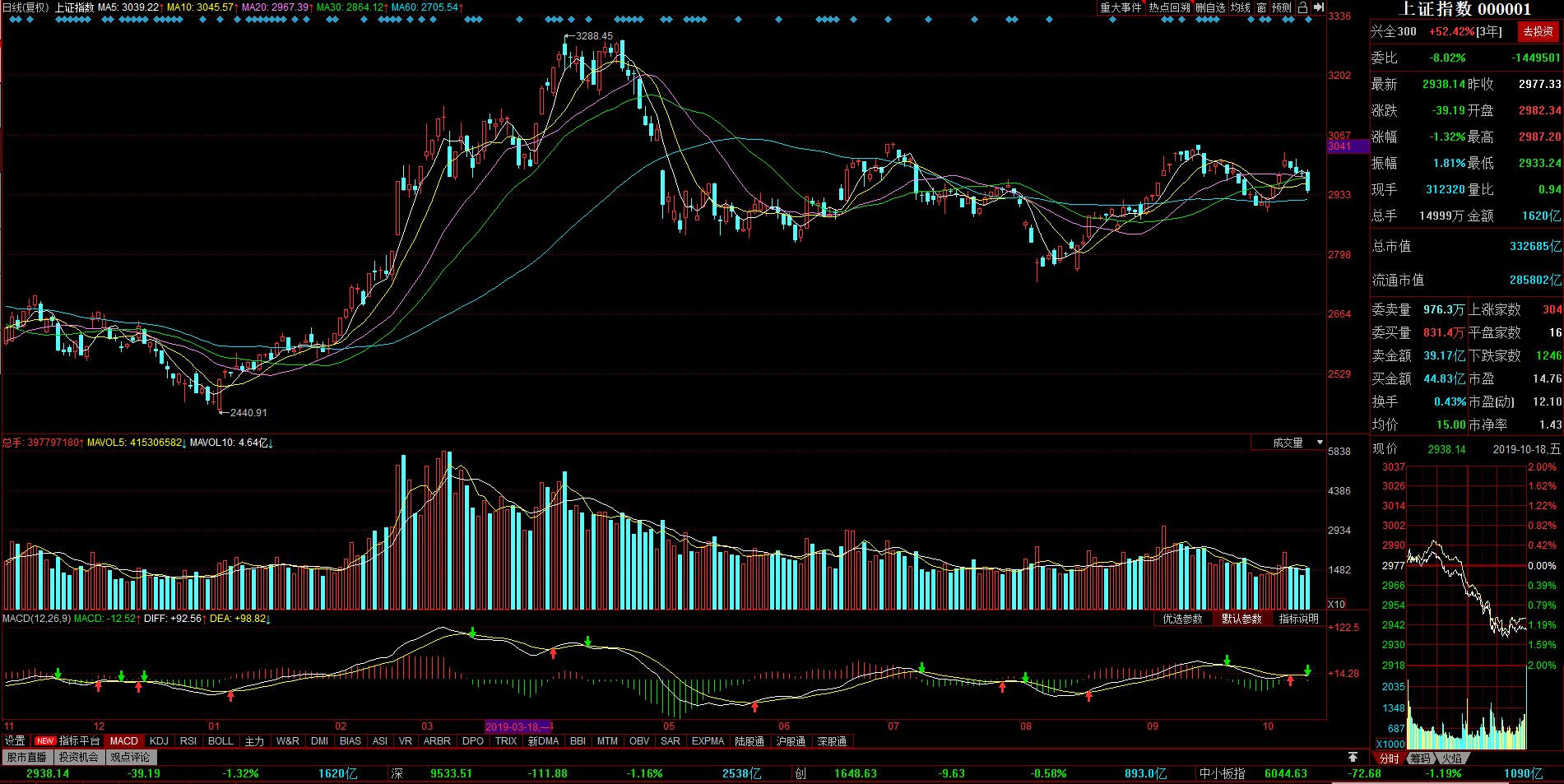This screenshot has height=784, width=1564.
Task: Switch to 新DMA indicator tab
Action: 544,741
